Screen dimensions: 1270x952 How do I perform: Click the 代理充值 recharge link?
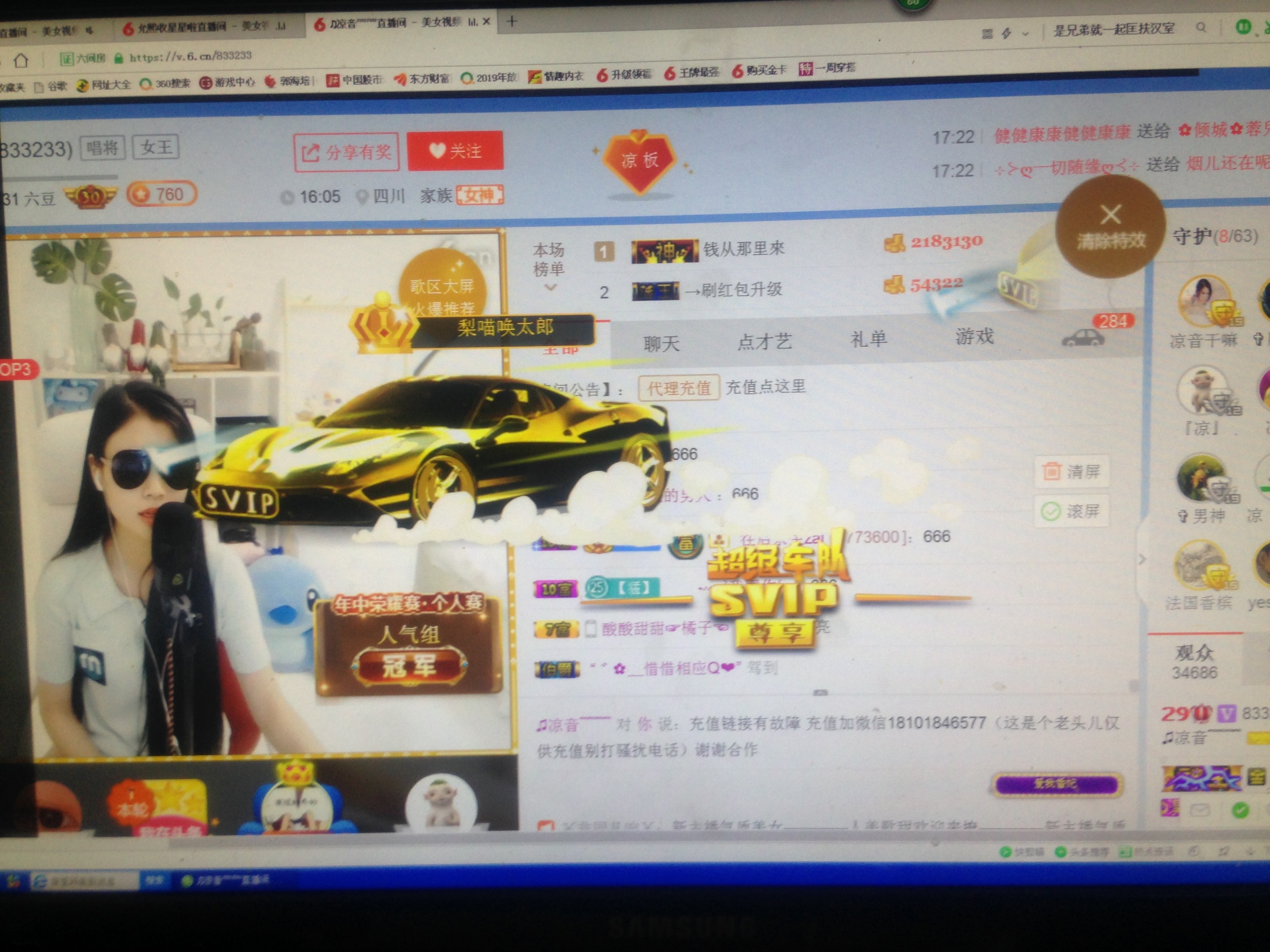(x=679, y=388)
